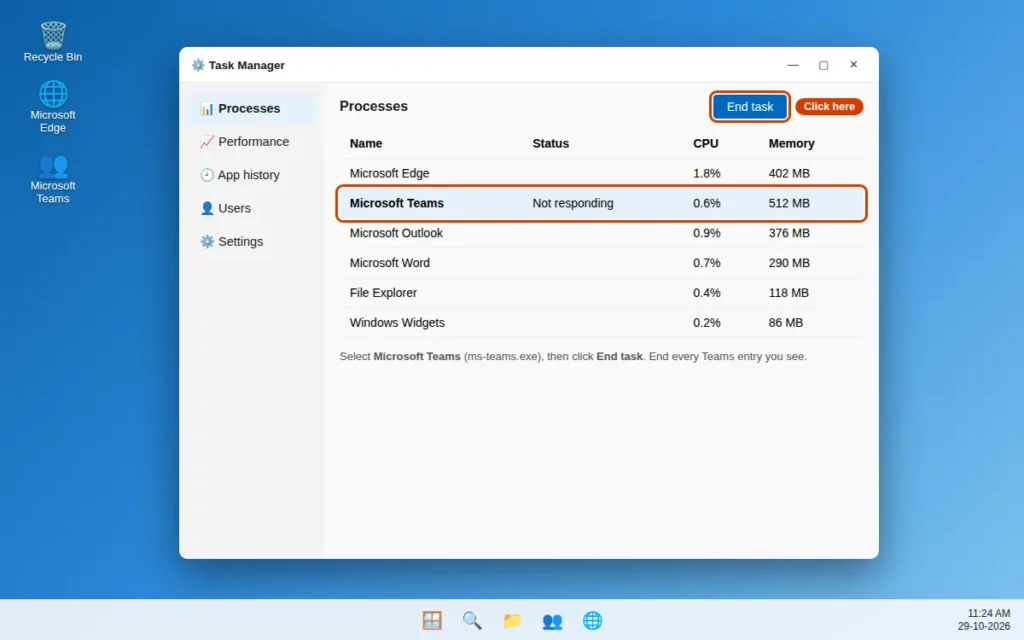1024x640 pixels.
Task: Click the 0.2% CPU value
Action: (707, 323)
